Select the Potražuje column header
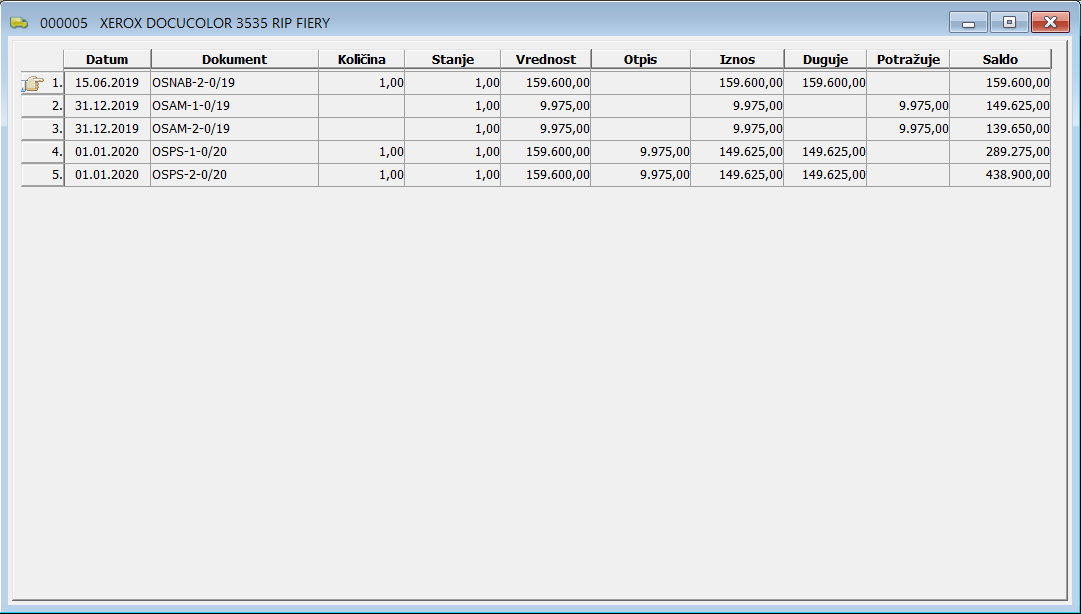The height and width of the screenshot is (614, 1081). click(x=908, y=59)
